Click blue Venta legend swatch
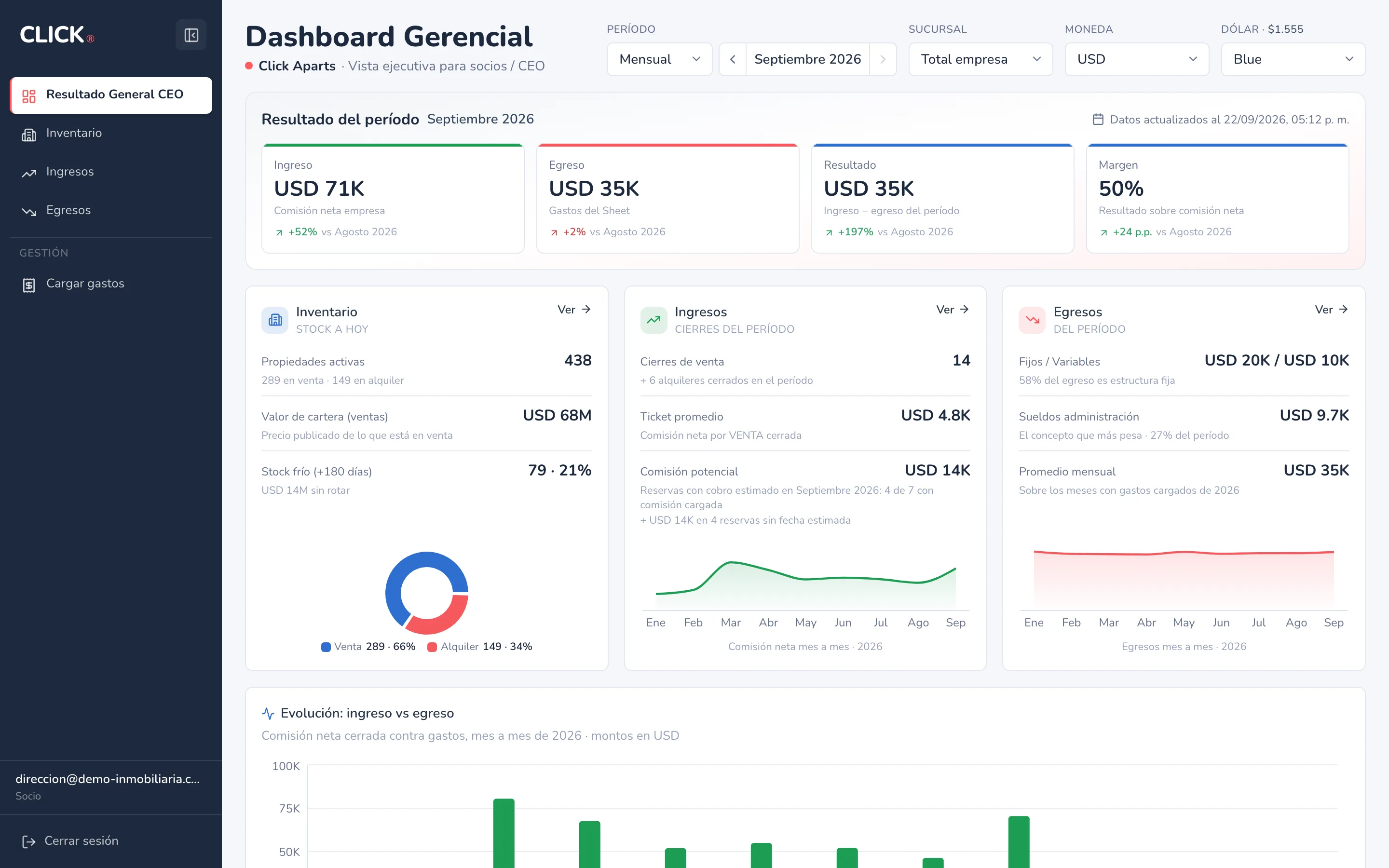Viewport: 1389px width, 868px height. click(326, 647)
